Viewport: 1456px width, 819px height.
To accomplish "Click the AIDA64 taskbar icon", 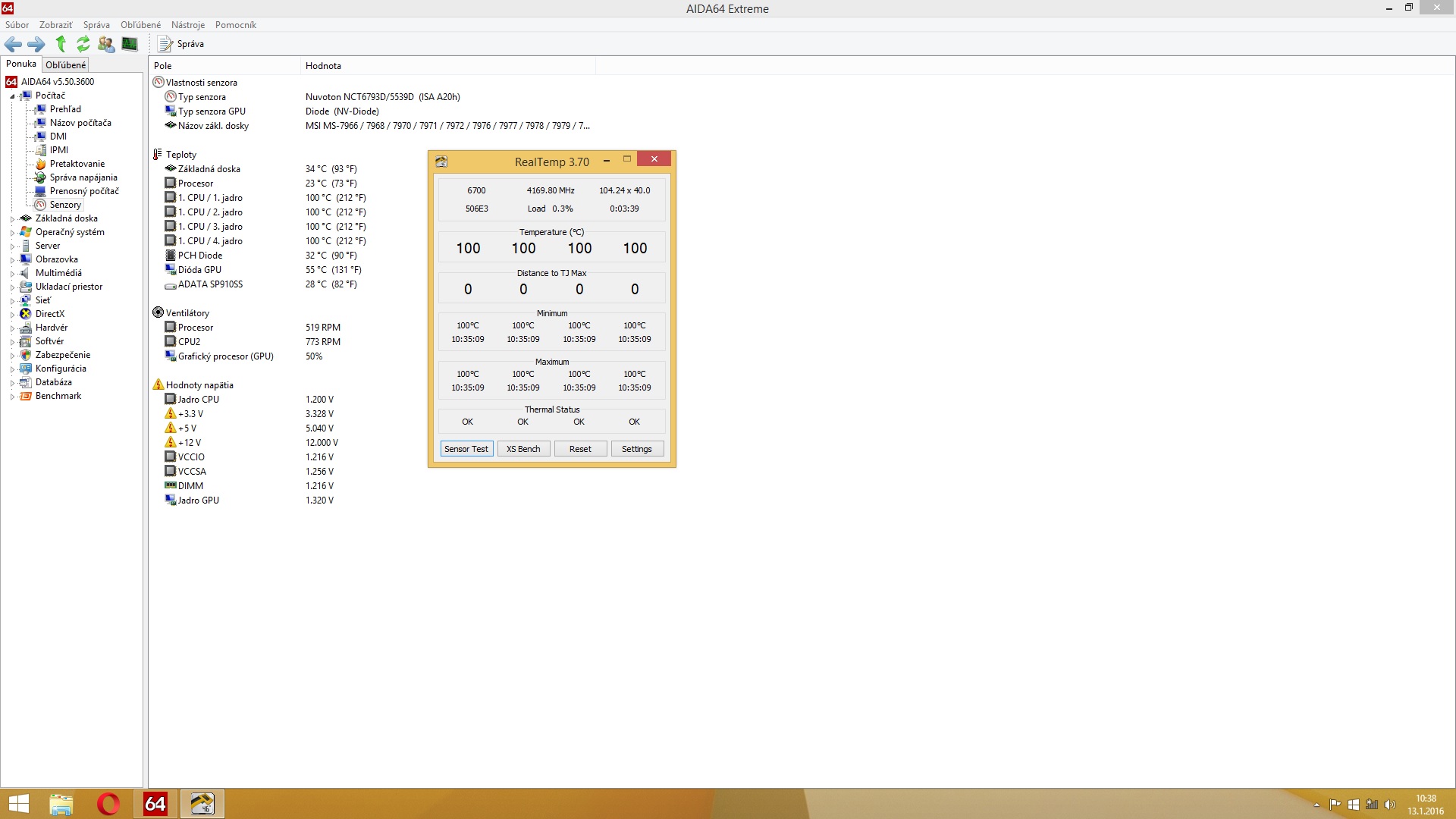I will coord(155,804).
